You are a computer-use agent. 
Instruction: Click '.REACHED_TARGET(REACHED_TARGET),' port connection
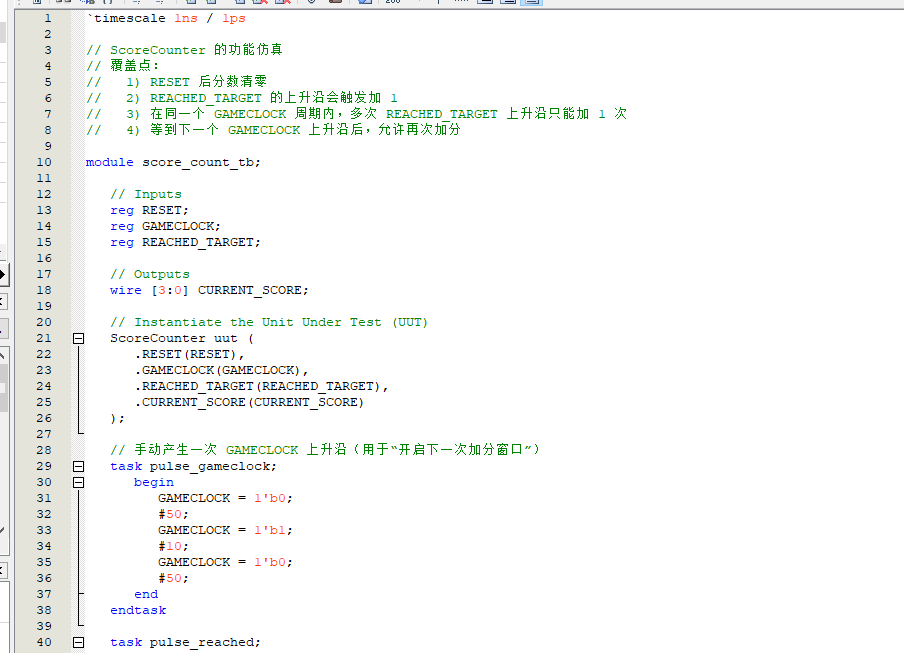tap(261, 386)
